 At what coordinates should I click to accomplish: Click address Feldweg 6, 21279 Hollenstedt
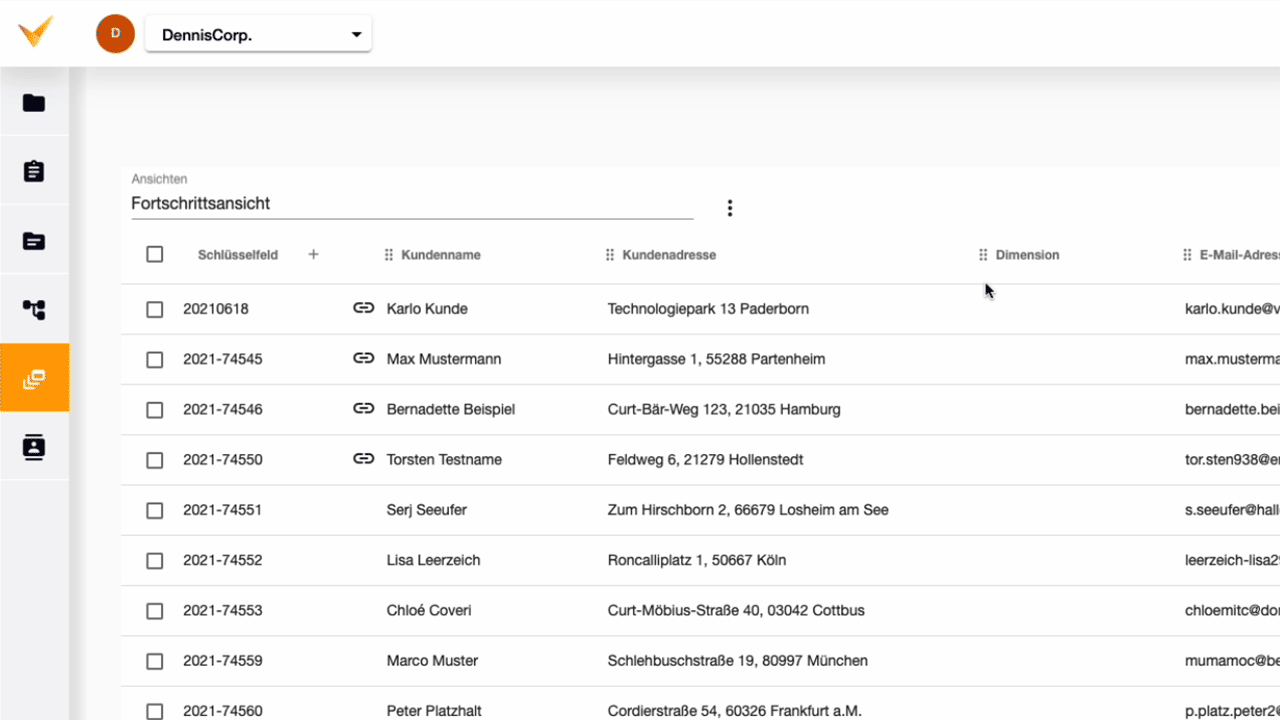pos(706,460)
